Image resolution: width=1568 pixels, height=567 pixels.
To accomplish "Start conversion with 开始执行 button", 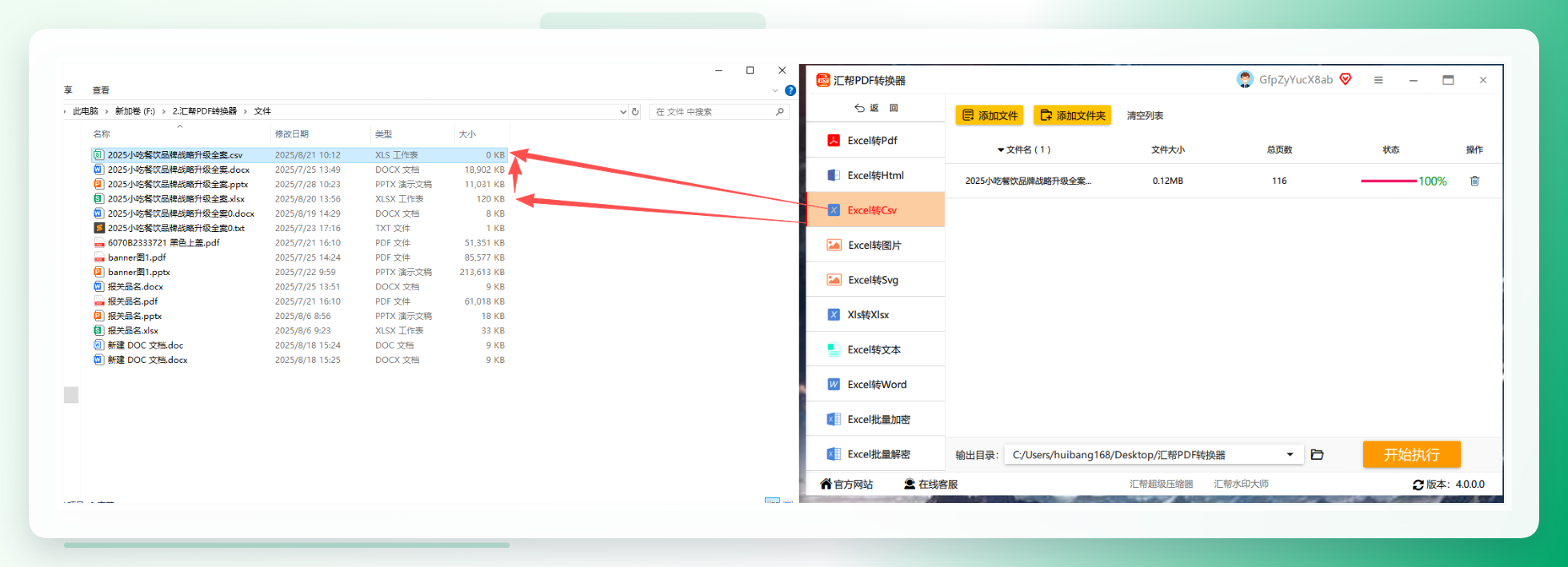I will tap(1411, 454).
